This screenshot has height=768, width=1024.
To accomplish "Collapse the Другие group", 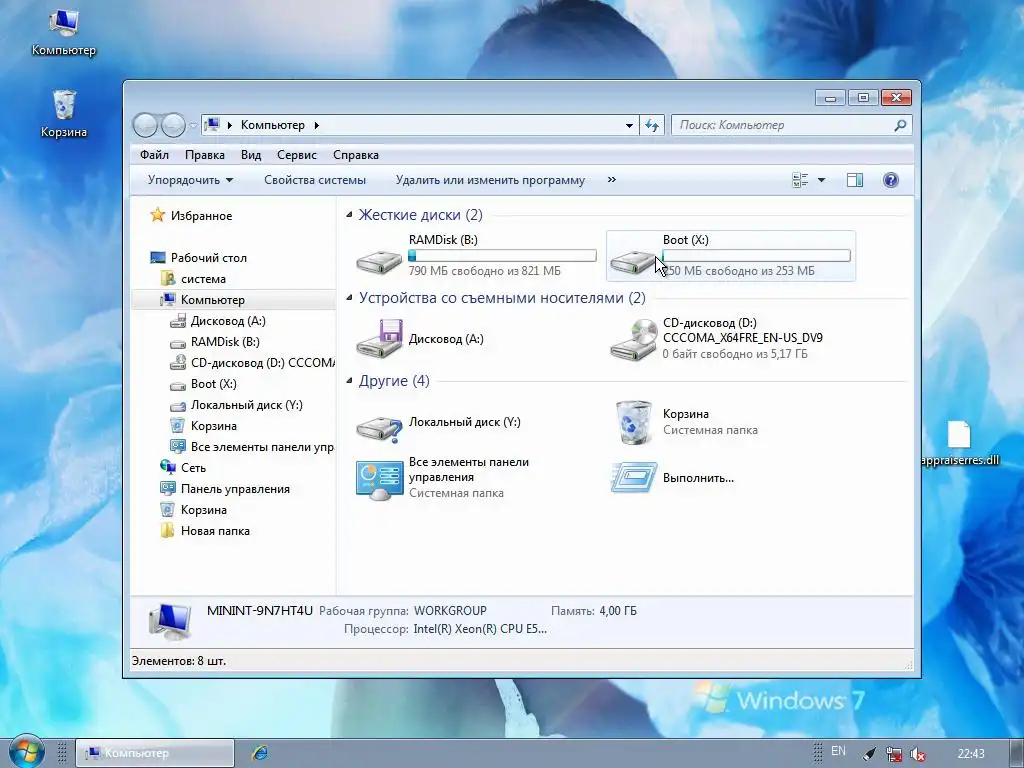I will point(349,380).
